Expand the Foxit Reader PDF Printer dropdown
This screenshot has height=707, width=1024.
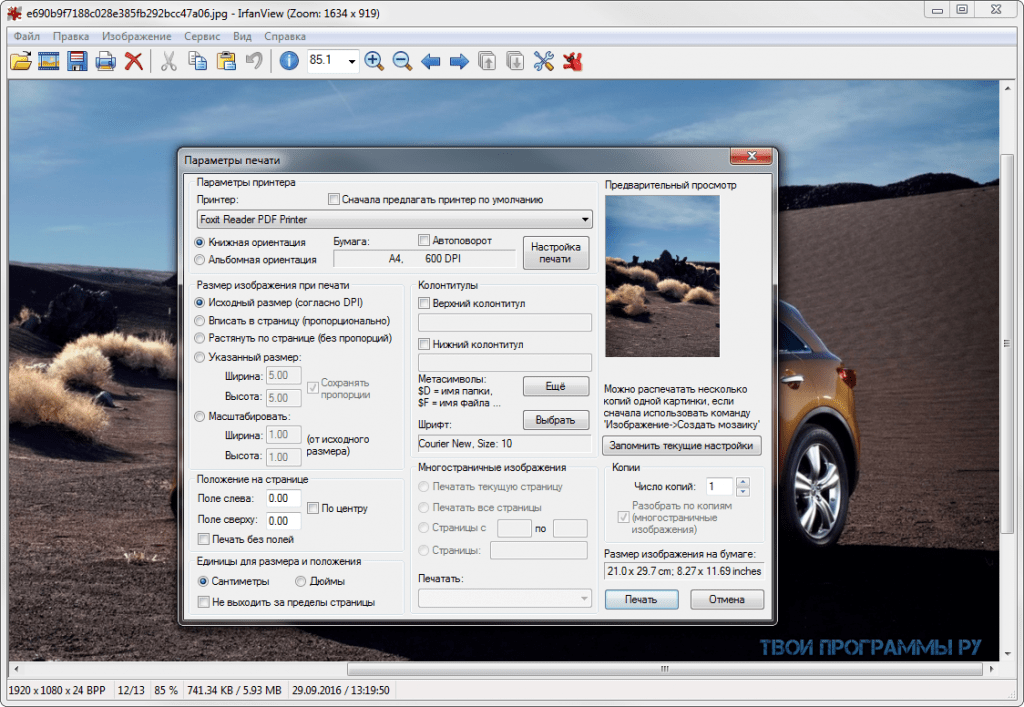click(x=585, y=219)
